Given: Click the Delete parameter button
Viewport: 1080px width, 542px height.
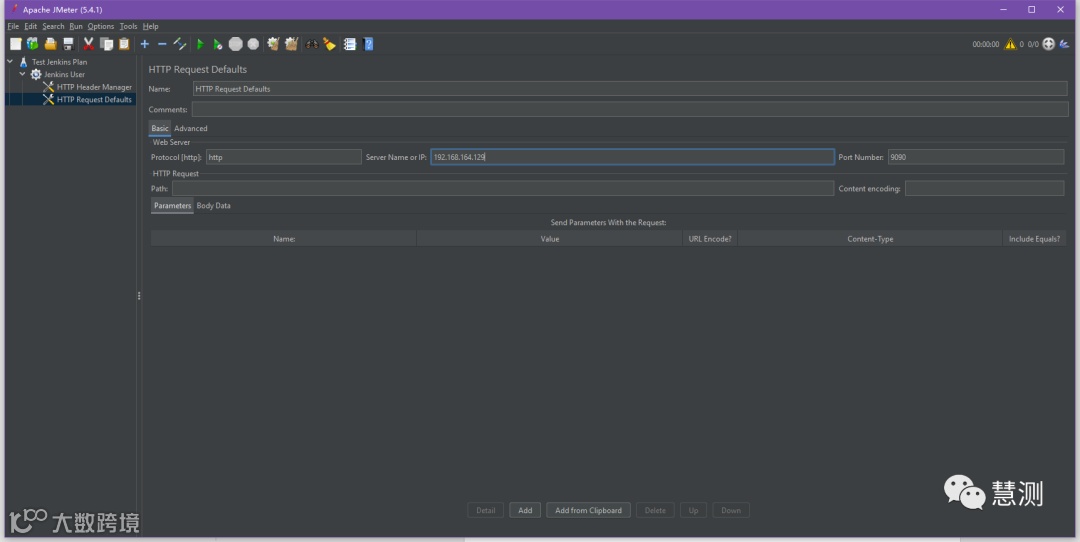Looking at the screenshot, I should [655, 510].
